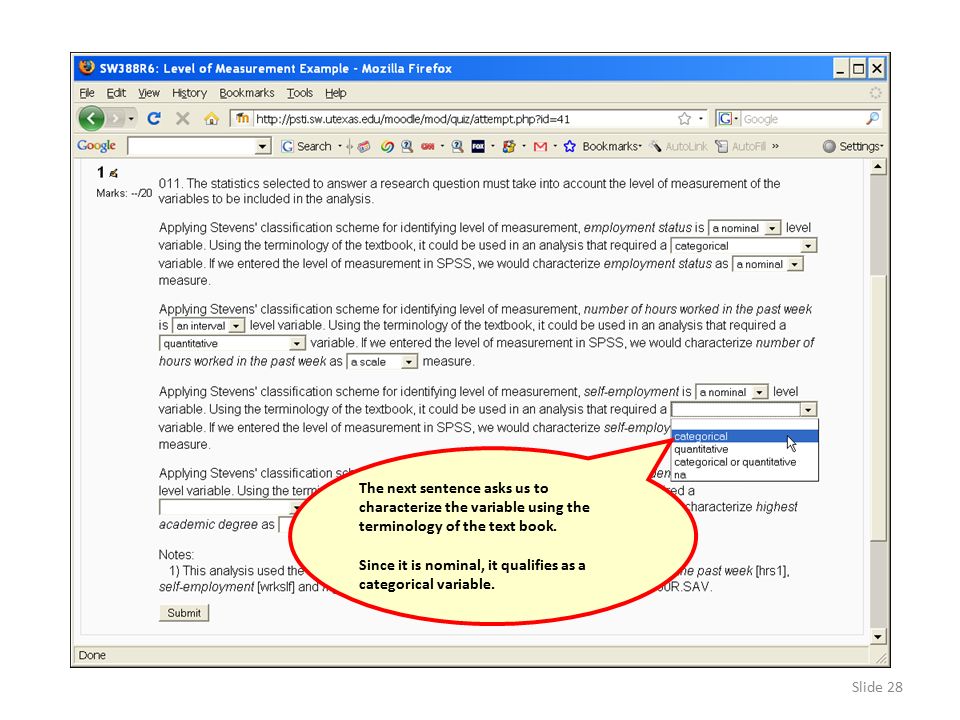Open Google toolbar Settings
The image size is (960, 720).
tap(853, 146)
